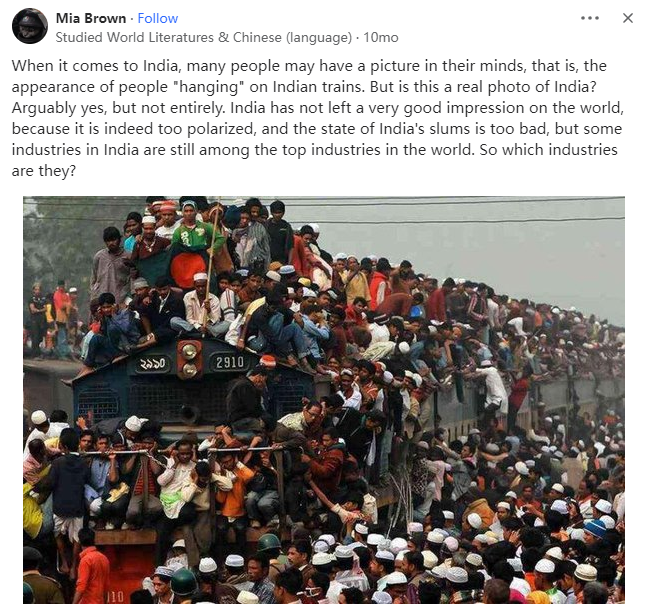648x615 pixels.
Task: Follow Mia Brown
Action: click(x=157, y=18)
